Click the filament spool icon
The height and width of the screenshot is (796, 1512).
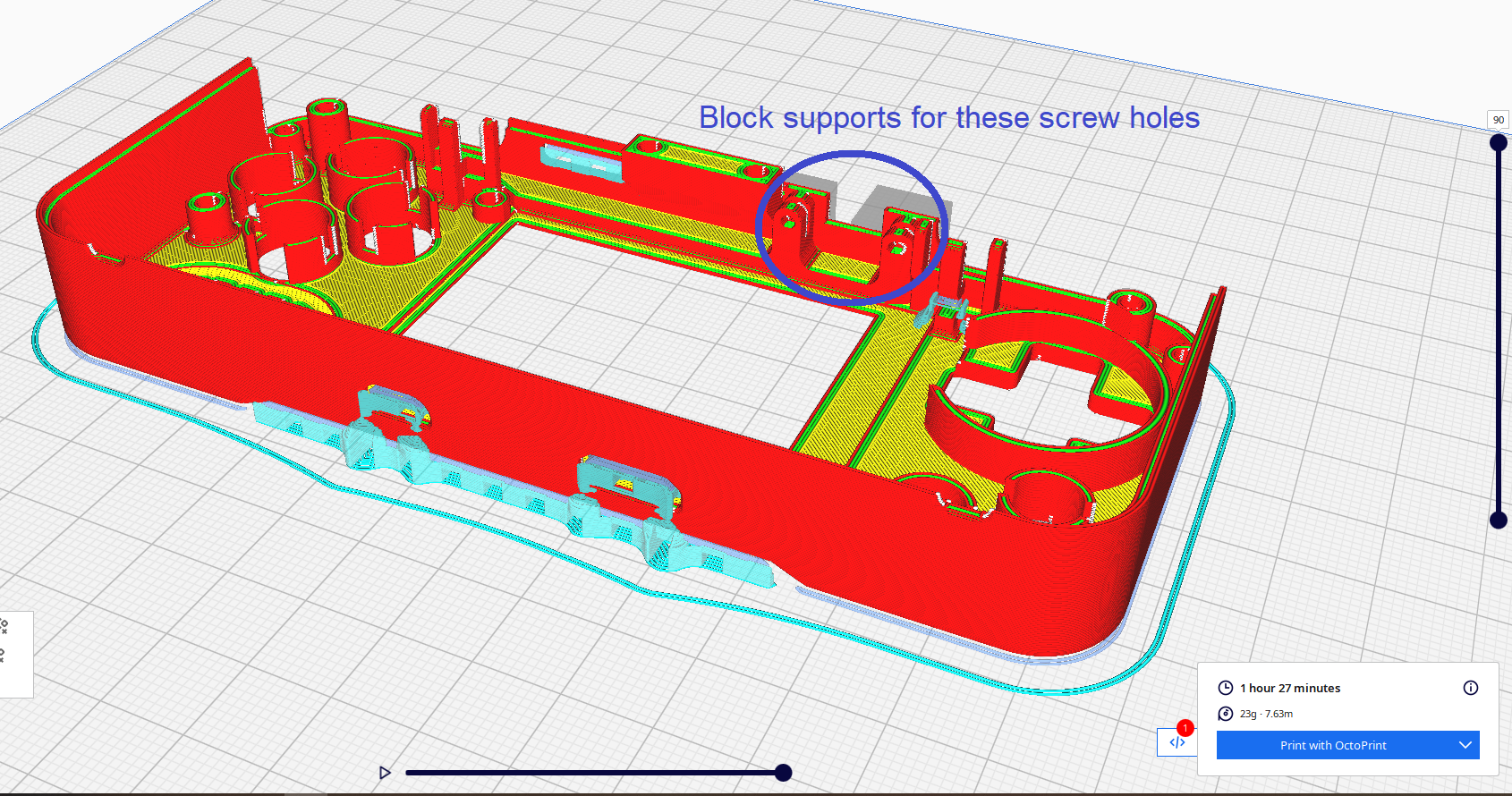pos(1226,714)
